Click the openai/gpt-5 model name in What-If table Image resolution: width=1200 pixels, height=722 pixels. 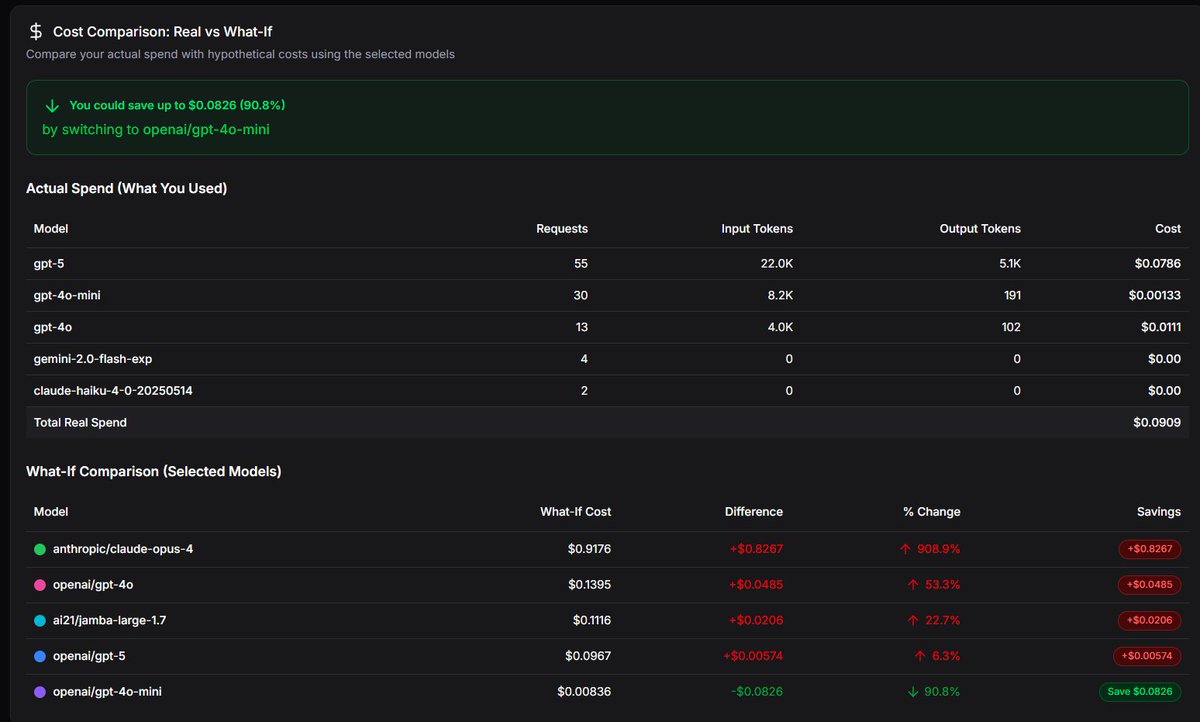point(89,656)
